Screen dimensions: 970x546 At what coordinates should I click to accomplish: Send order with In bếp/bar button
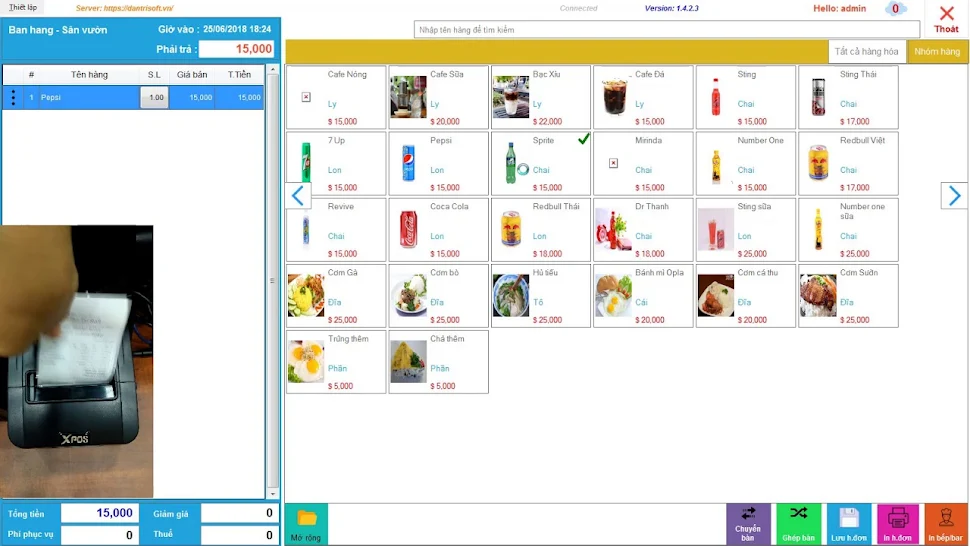tap(945, 524)
